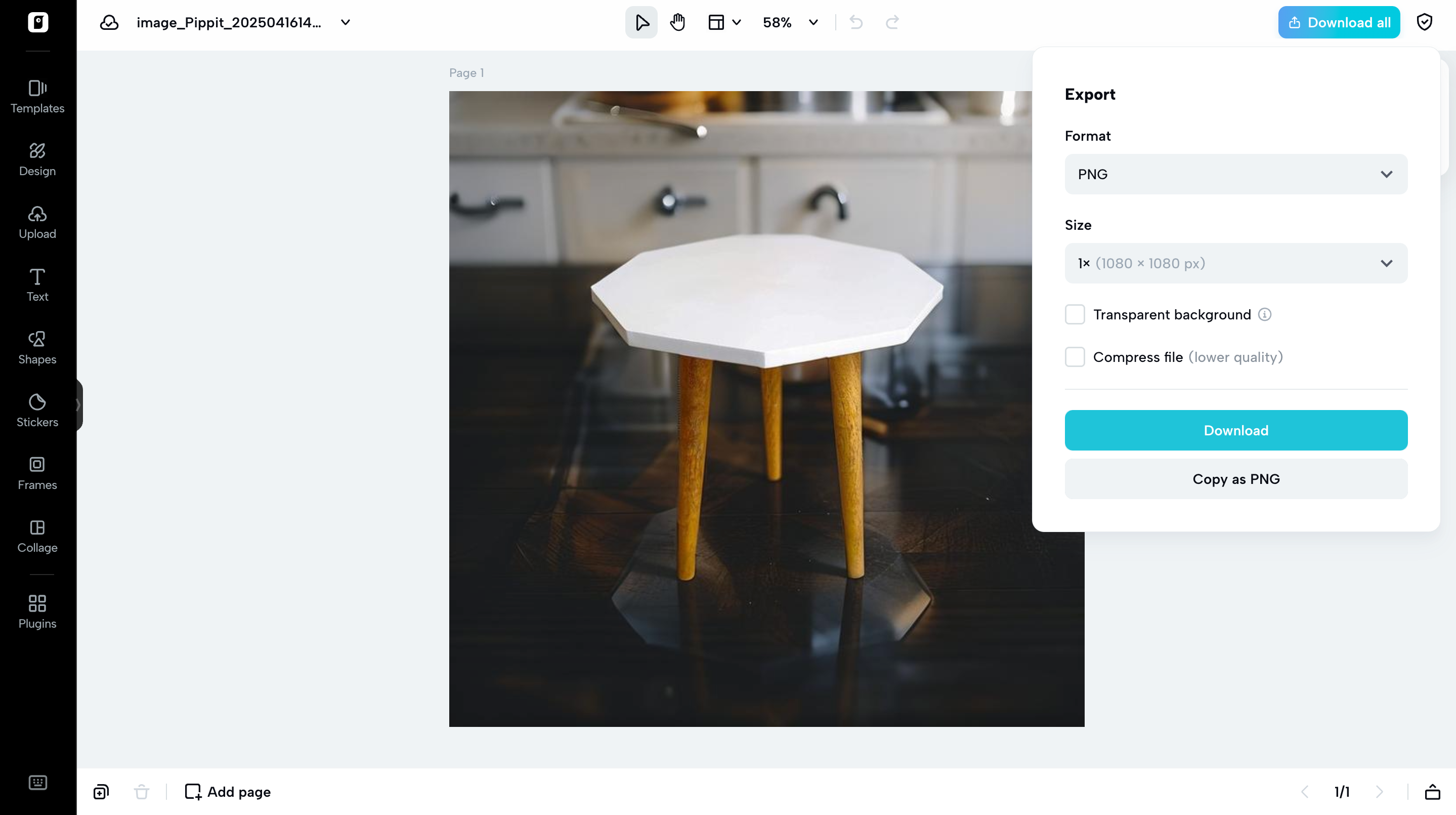Click Download all in the top bar
The image size is (1456, 815).
(1339, 22)
